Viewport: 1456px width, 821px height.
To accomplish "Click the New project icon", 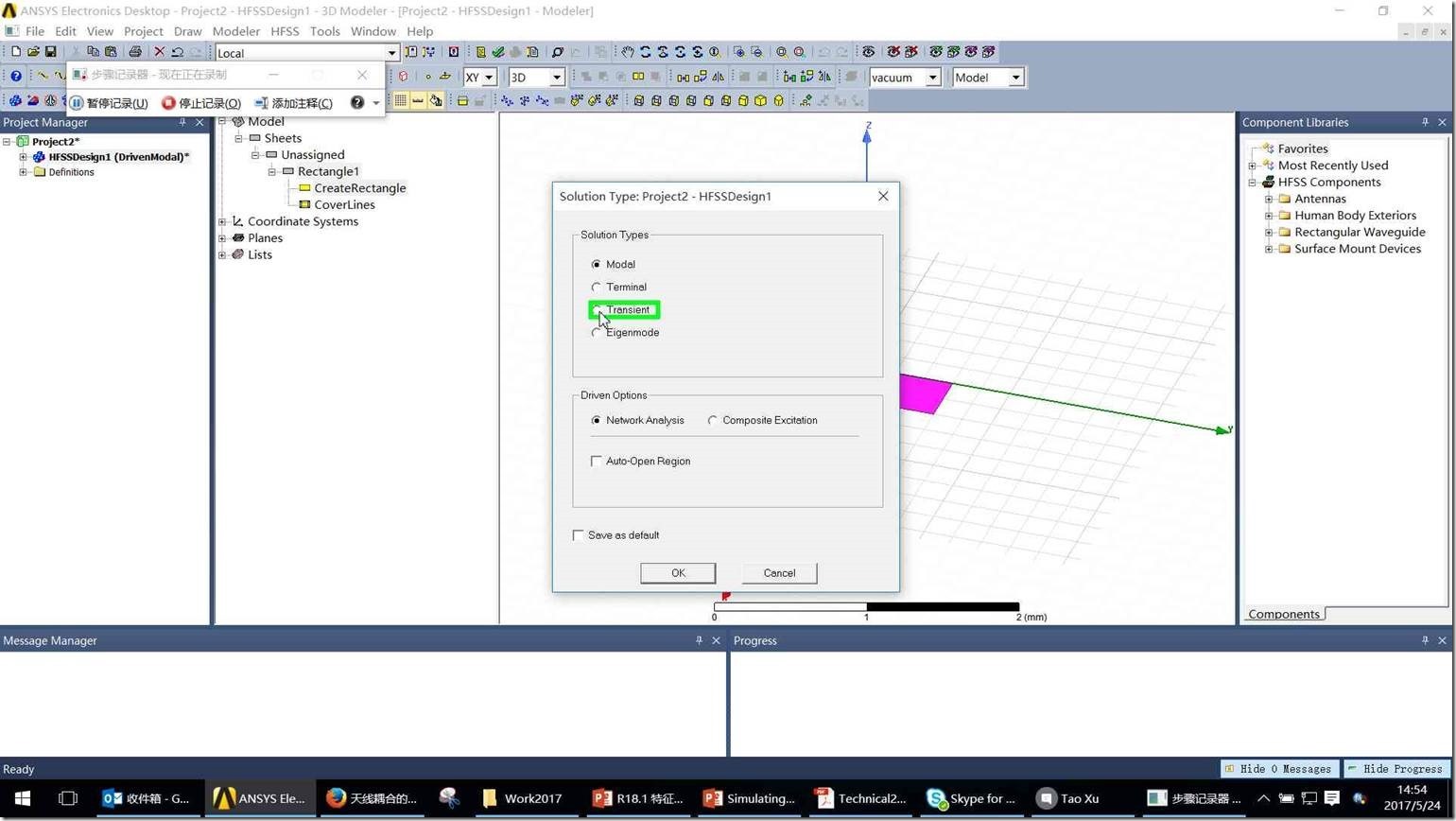I will (x=15, y=52).
